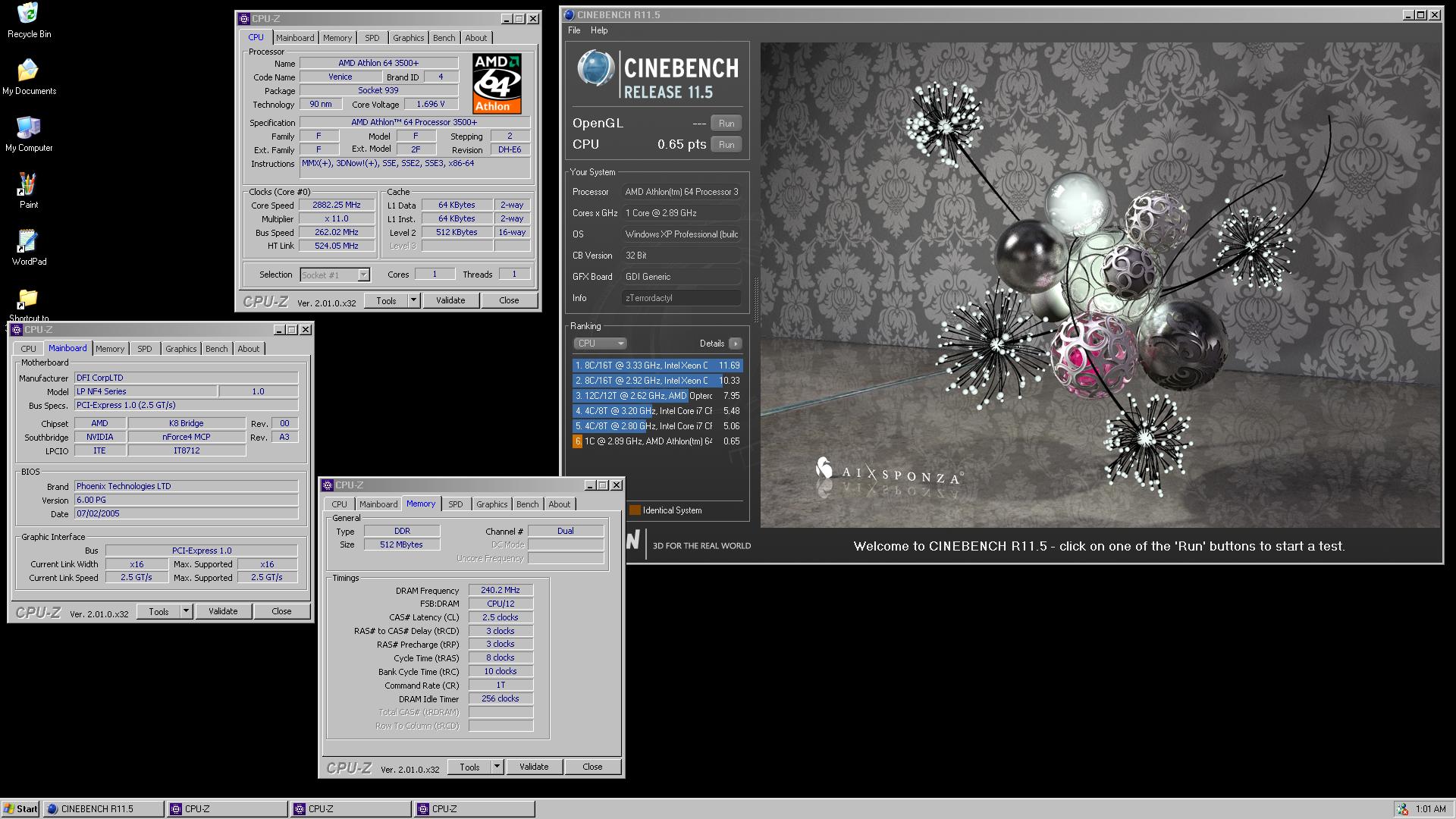Switch to CINEBENCH R11.5 in taskbar

[103, 809]
